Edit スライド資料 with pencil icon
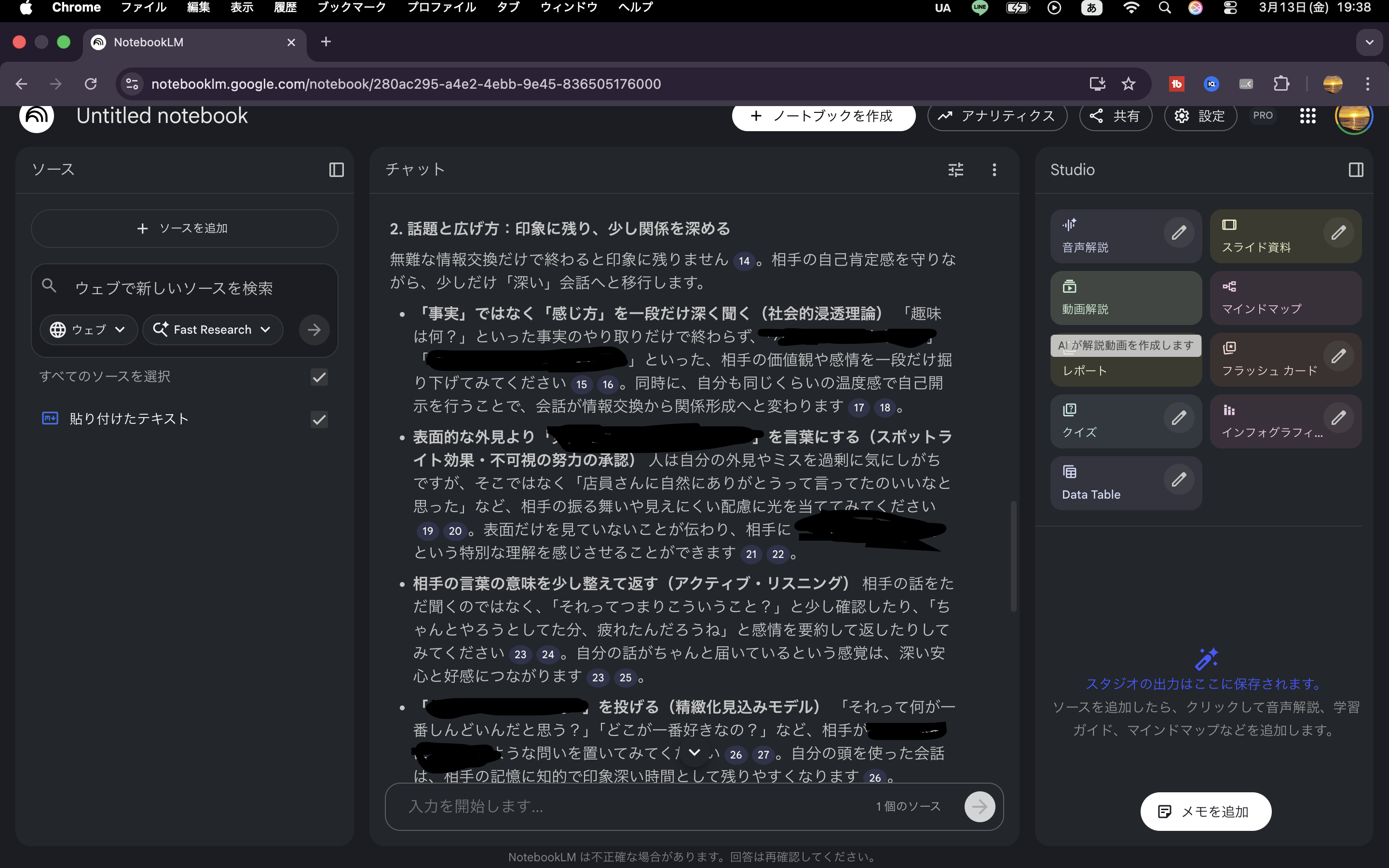Screen dimensions: 1389x868 click(1338, 233)
